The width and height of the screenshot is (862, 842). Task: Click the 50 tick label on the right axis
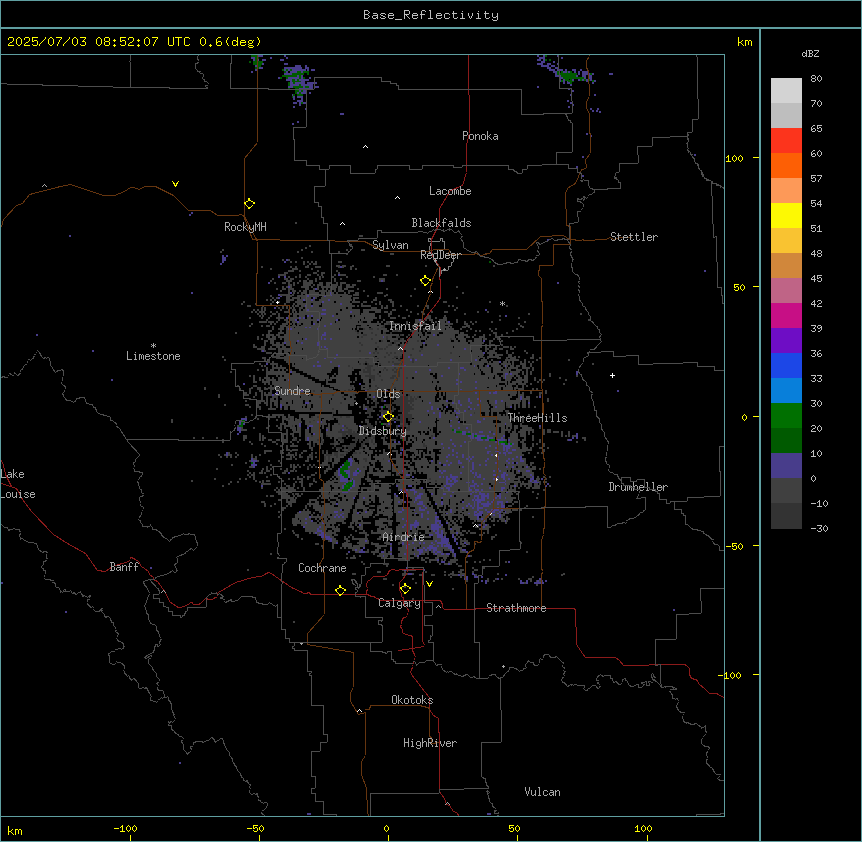click(739, 287)
